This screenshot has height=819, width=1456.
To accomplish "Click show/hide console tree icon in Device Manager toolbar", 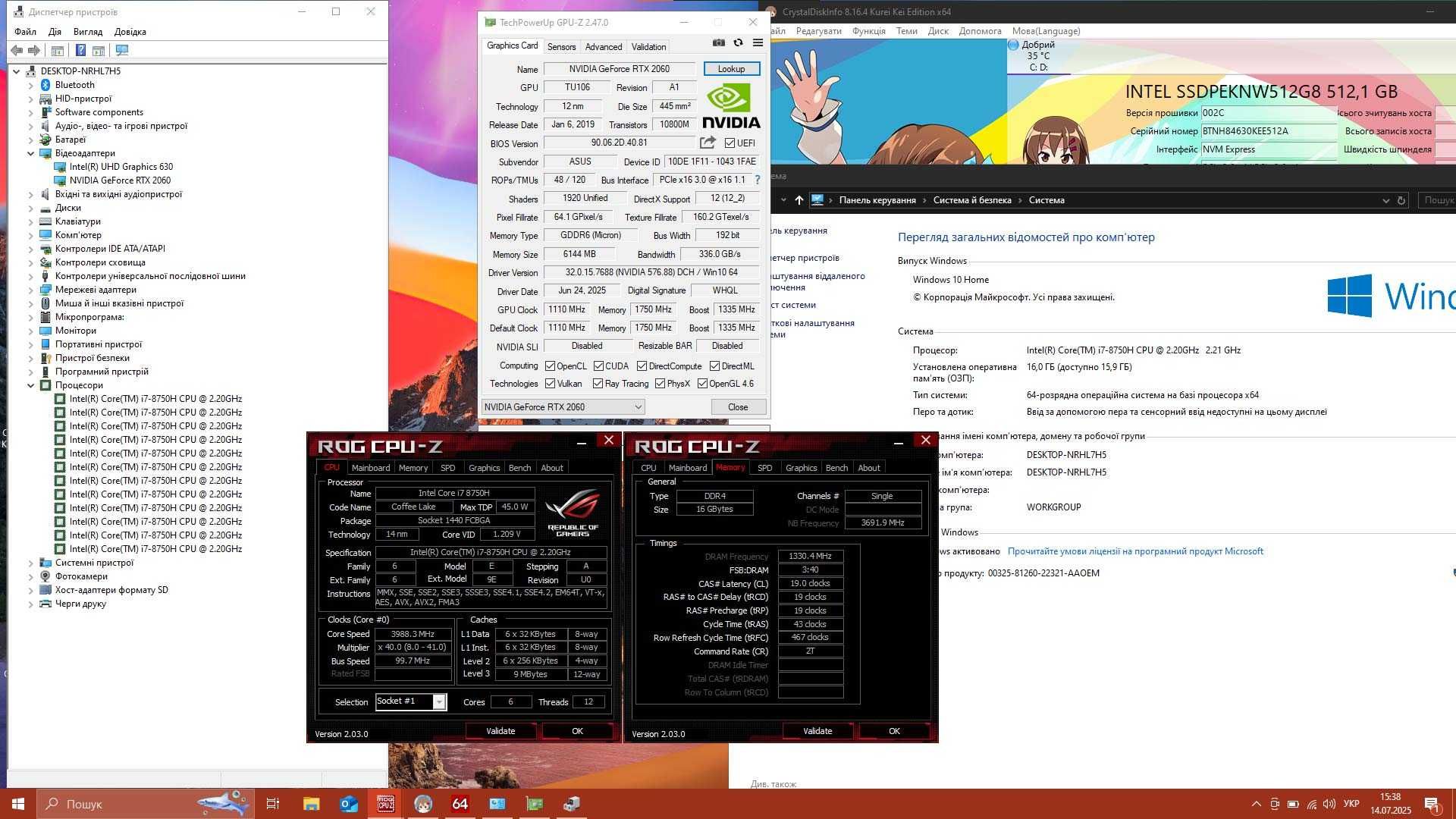I will [x=57, y=50].
